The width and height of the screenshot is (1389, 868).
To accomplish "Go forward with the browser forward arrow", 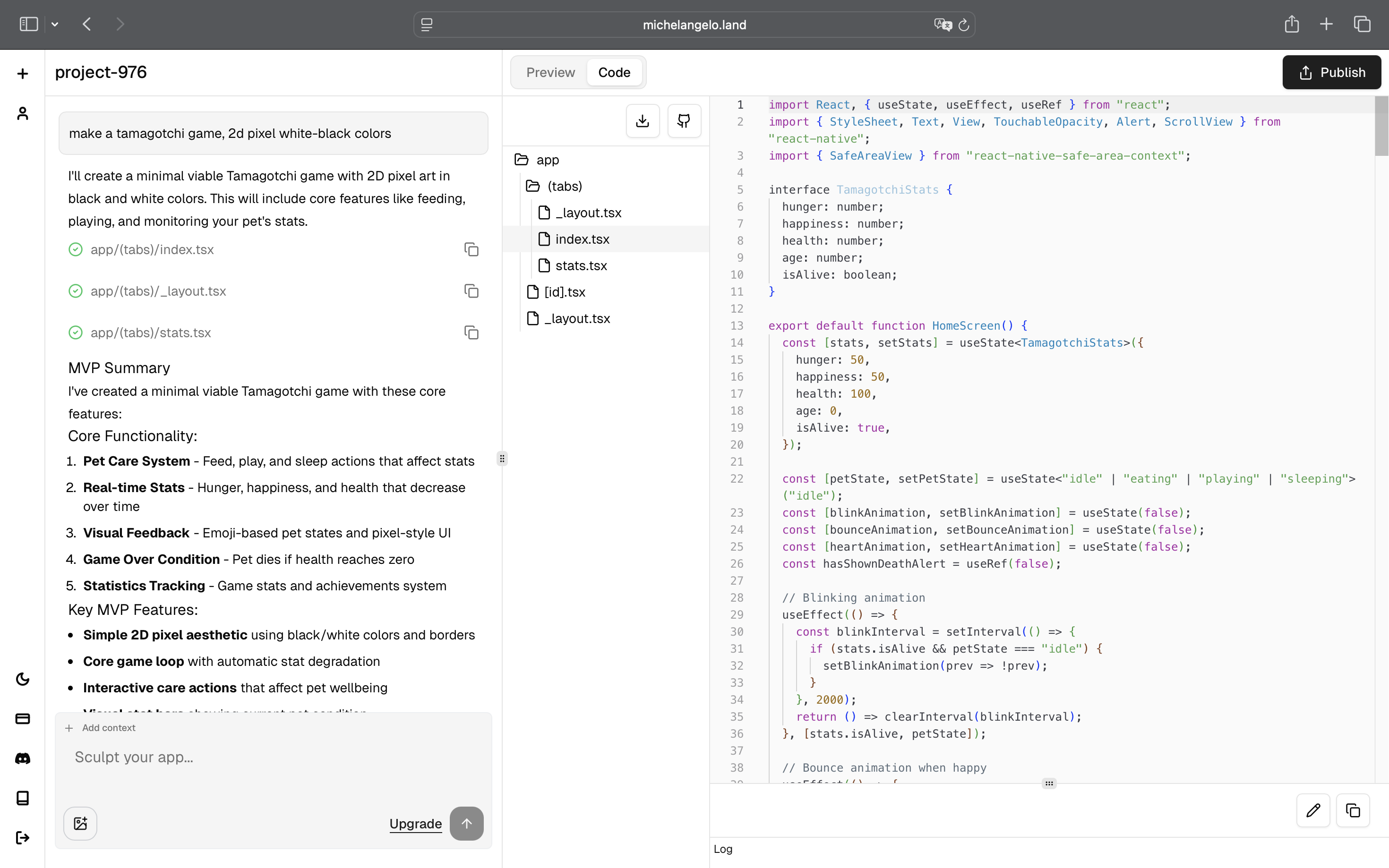I will click(x=120, y=24).
